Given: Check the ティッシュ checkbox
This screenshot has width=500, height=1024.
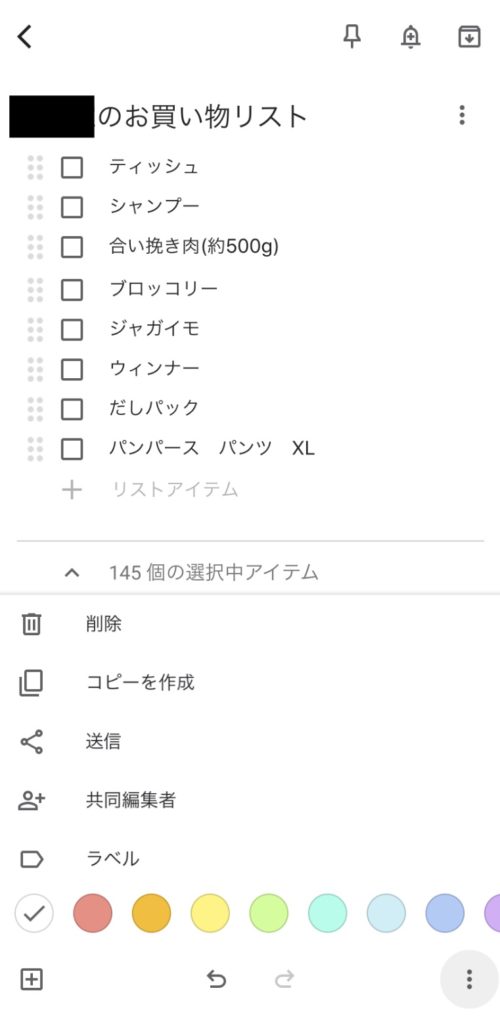Looking at the screenshot, I should (72, 168).
